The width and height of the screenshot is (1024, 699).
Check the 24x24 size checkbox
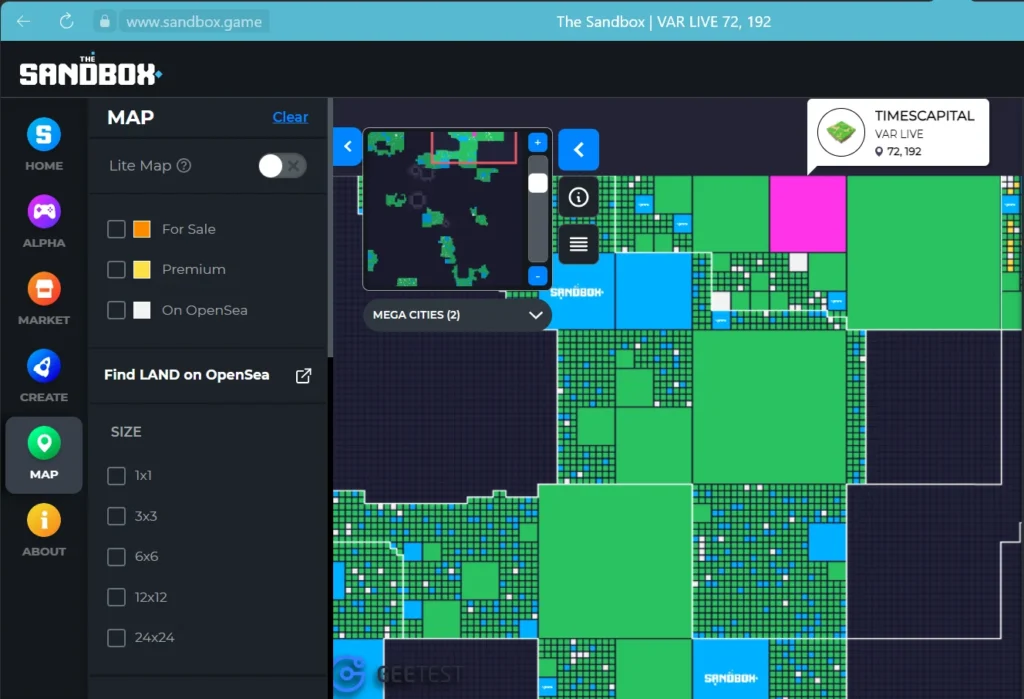point(116,638)
